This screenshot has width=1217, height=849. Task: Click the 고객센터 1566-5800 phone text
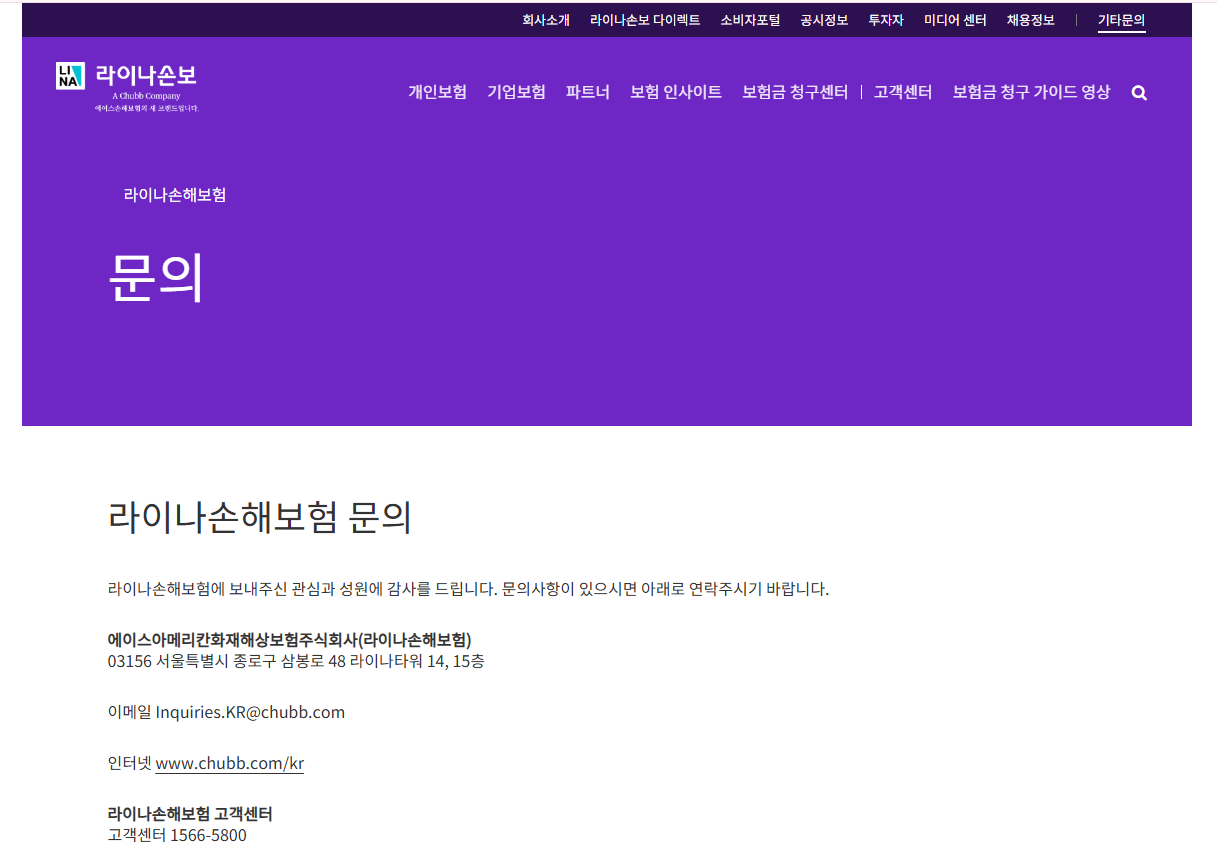pos(177,835)
